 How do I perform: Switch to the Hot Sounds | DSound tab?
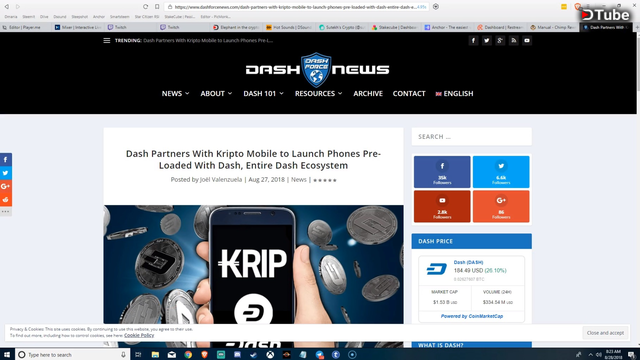coord(289,27)
